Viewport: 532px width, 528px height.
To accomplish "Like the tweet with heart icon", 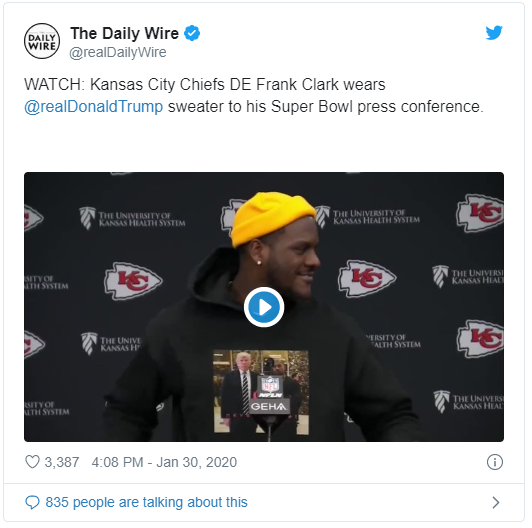I will (32, 462).
